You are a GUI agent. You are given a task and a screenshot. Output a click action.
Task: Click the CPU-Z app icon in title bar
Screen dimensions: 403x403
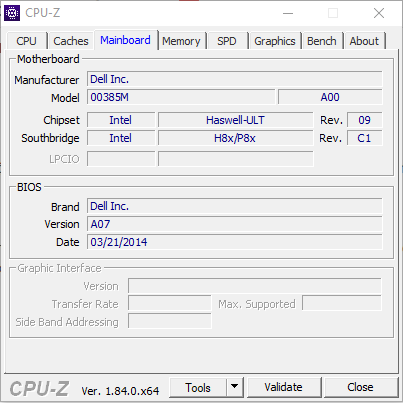pos(12,13)
